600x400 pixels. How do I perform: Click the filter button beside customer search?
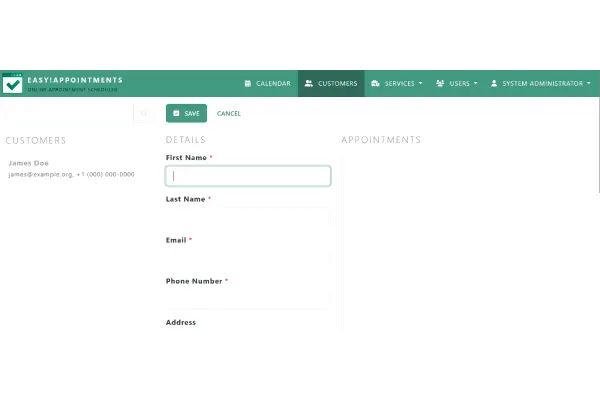[143, 114]
